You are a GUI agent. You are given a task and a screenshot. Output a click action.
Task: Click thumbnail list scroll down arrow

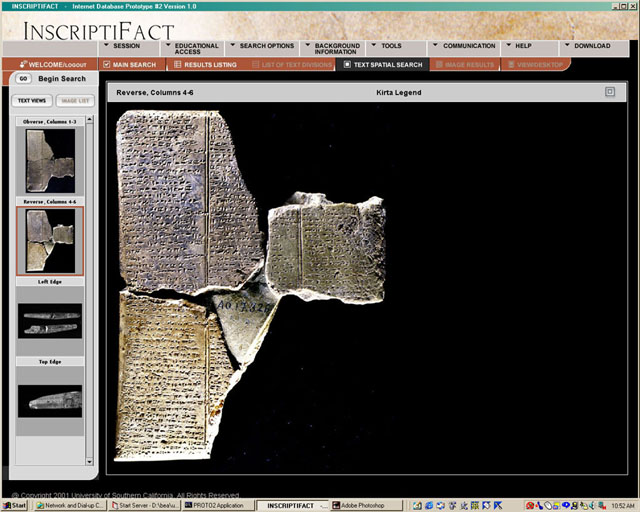point(90,461)
